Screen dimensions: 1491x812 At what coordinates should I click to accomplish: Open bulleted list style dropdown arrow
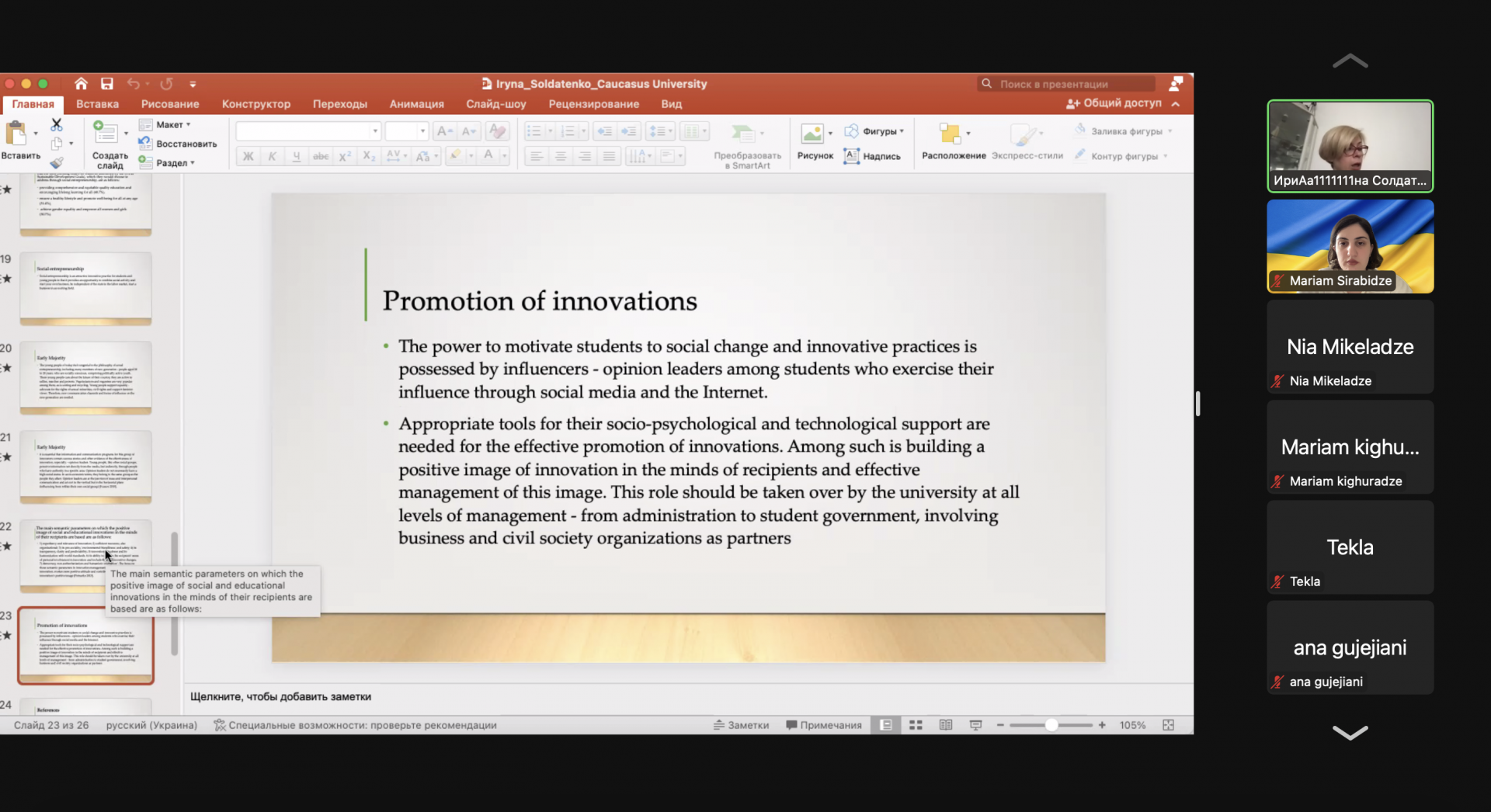tap(550, 131)
